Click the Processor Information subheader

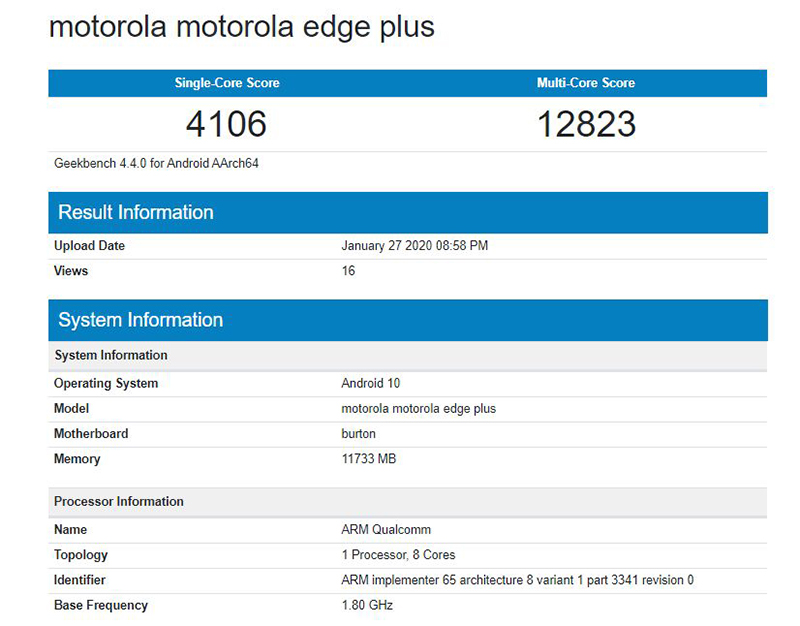(x=119, y=501)
